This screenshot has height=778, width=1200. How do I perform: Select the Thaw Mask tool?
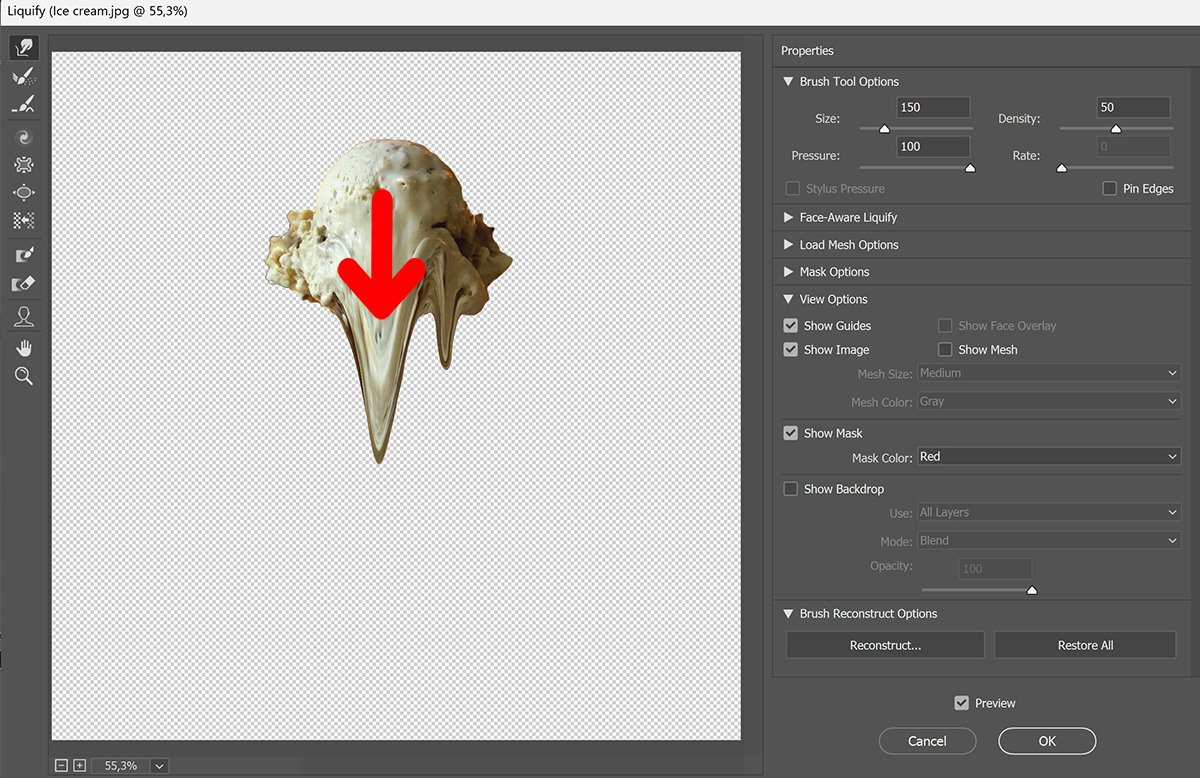tap(23, 283)
